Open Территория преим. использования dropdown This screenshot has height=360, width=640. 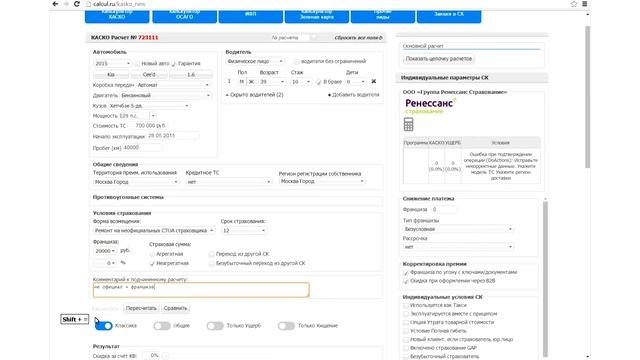(136, 182)
